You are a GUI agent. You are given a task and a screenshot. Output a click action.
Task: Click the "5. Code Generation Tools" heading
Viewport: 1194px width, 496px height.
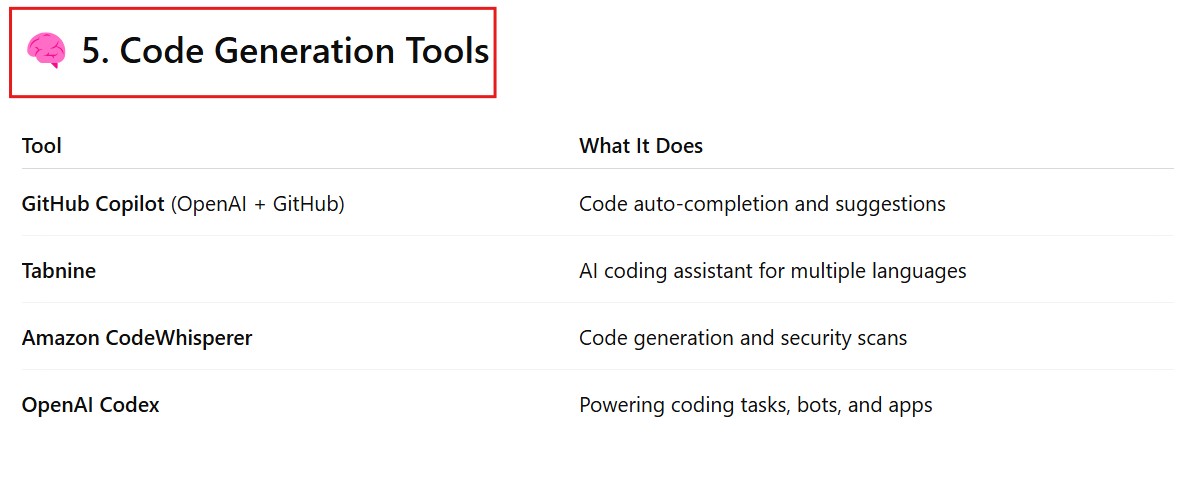[285, 51]
